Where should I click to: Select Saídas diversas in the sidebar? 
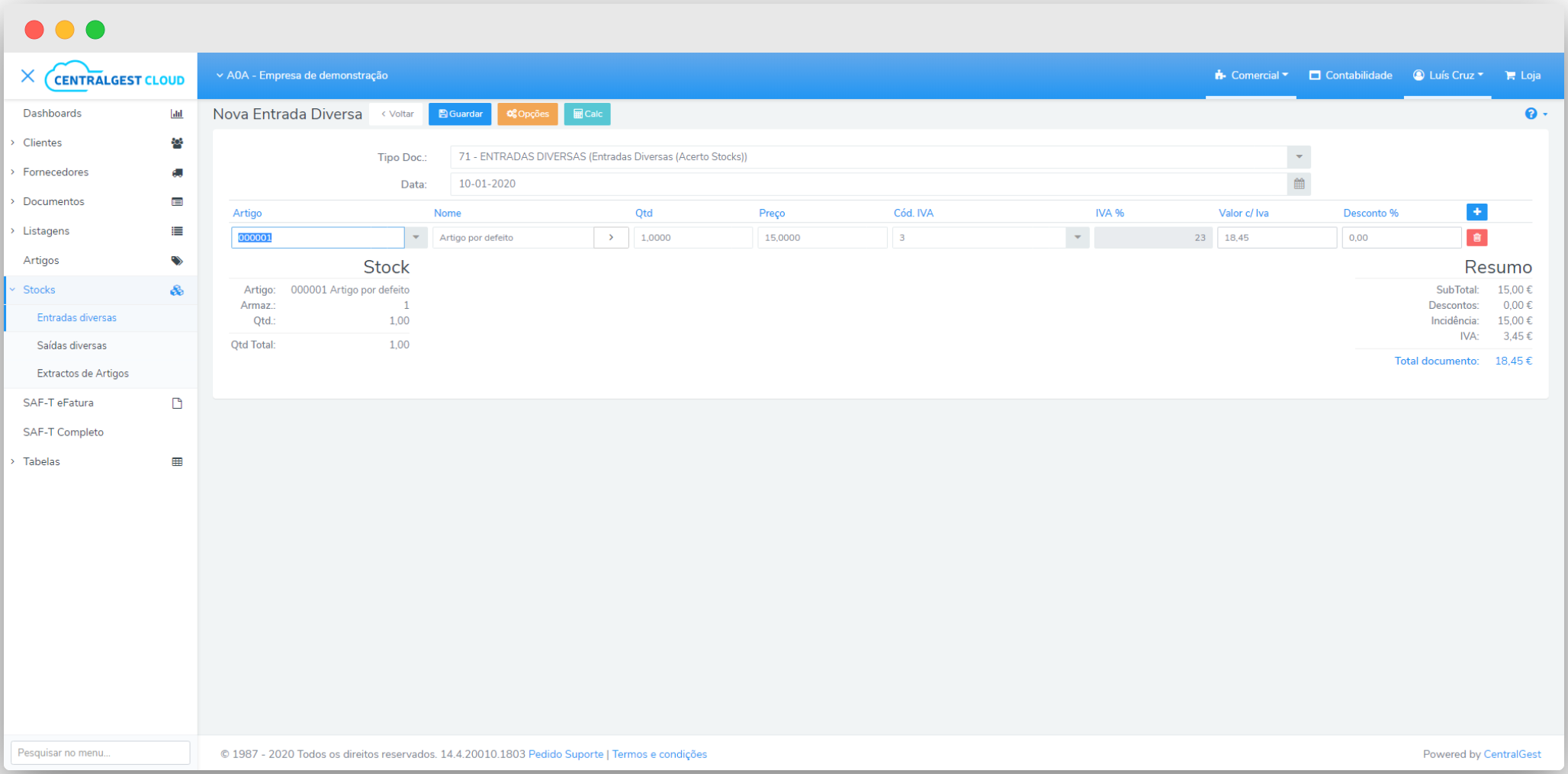72,345
